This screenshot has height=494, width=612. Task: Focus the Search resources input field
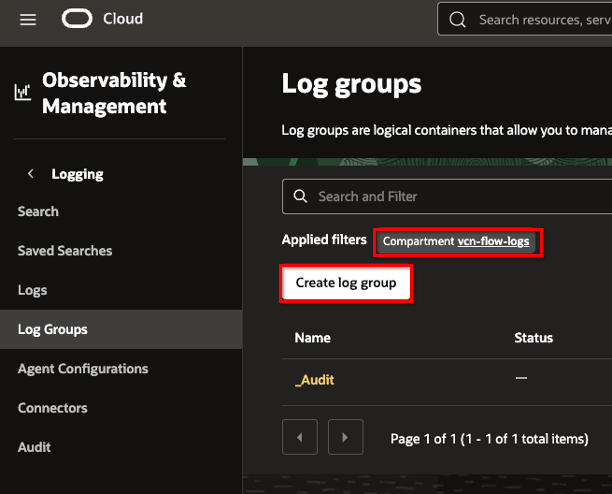pos(525,19)
